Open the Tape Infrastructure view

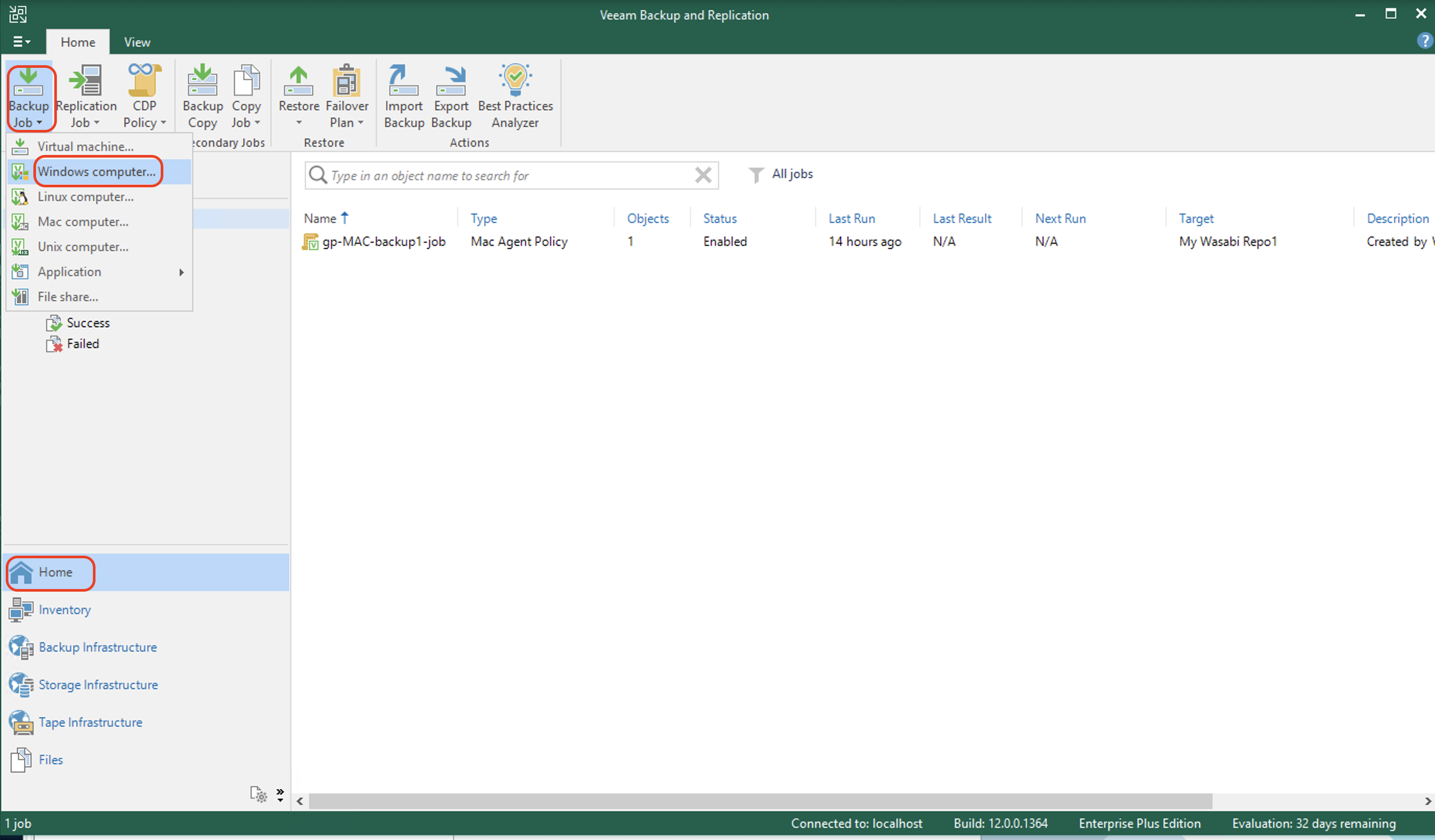[146, 722]
